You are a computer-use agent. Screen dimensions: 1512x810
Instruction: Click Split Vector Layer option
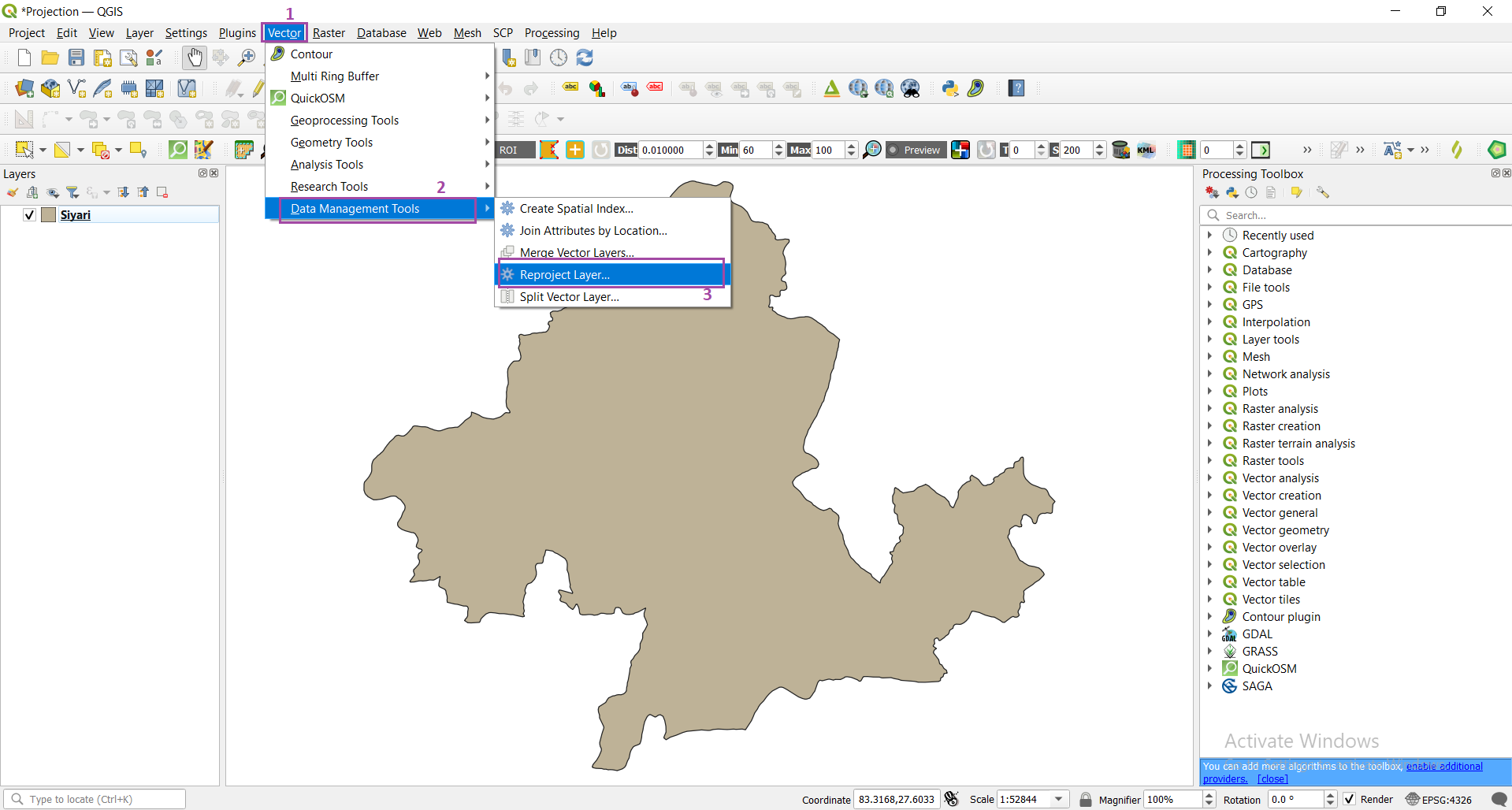pyautogui.click(x=568, y=296)
